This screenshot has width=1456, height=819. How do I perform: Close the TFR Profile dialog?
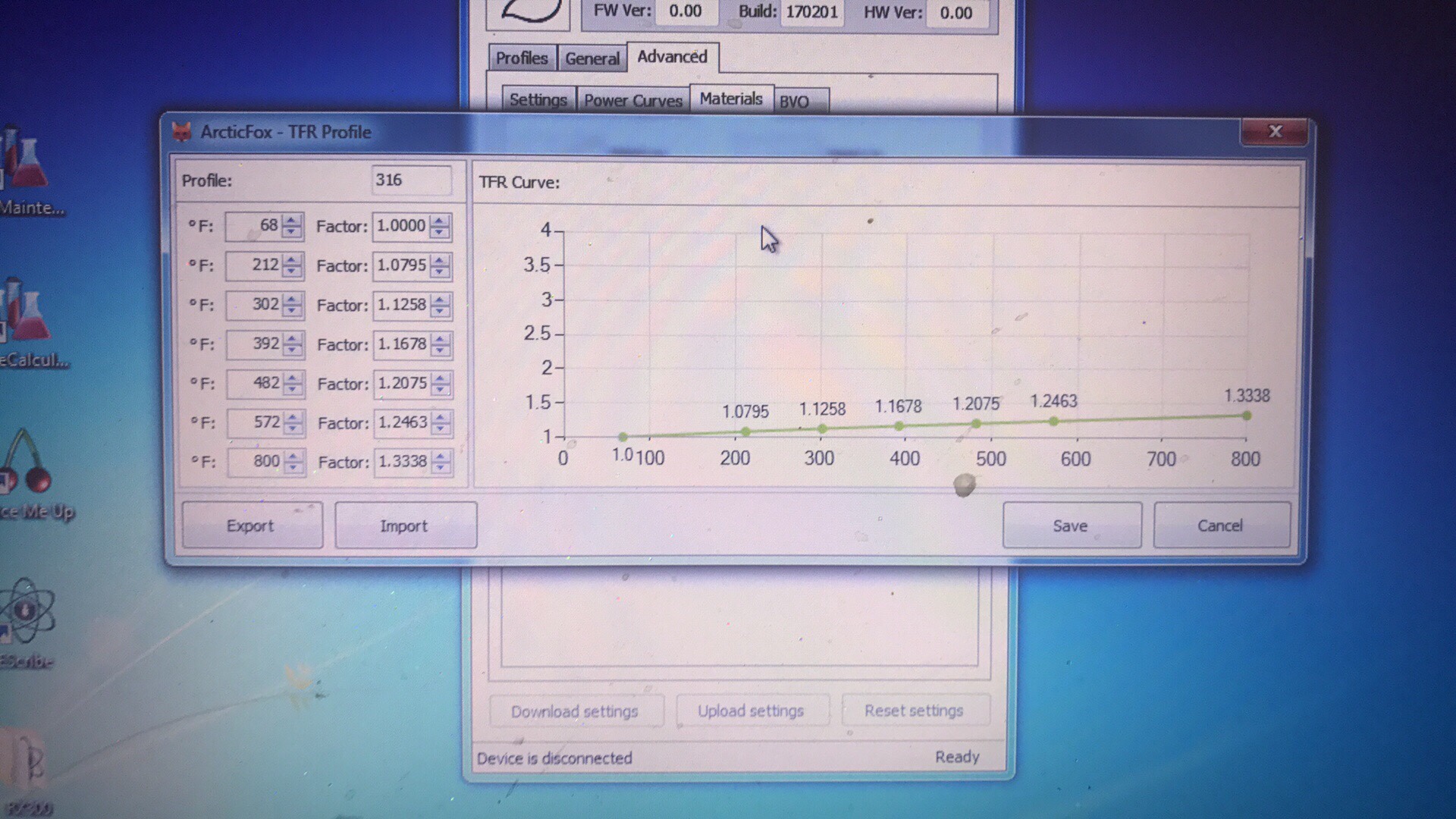[x=1275, y=132]
